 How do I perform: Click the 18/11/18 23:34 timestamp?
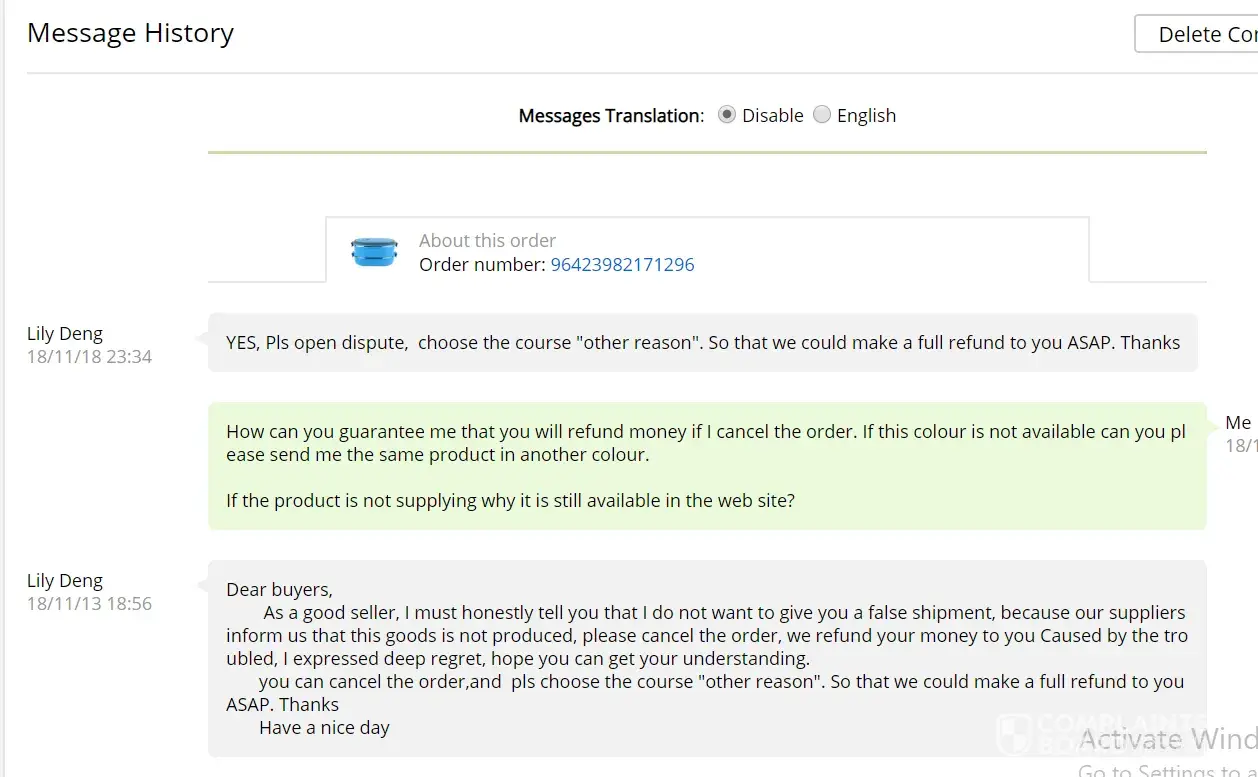(x=89, y=357)
